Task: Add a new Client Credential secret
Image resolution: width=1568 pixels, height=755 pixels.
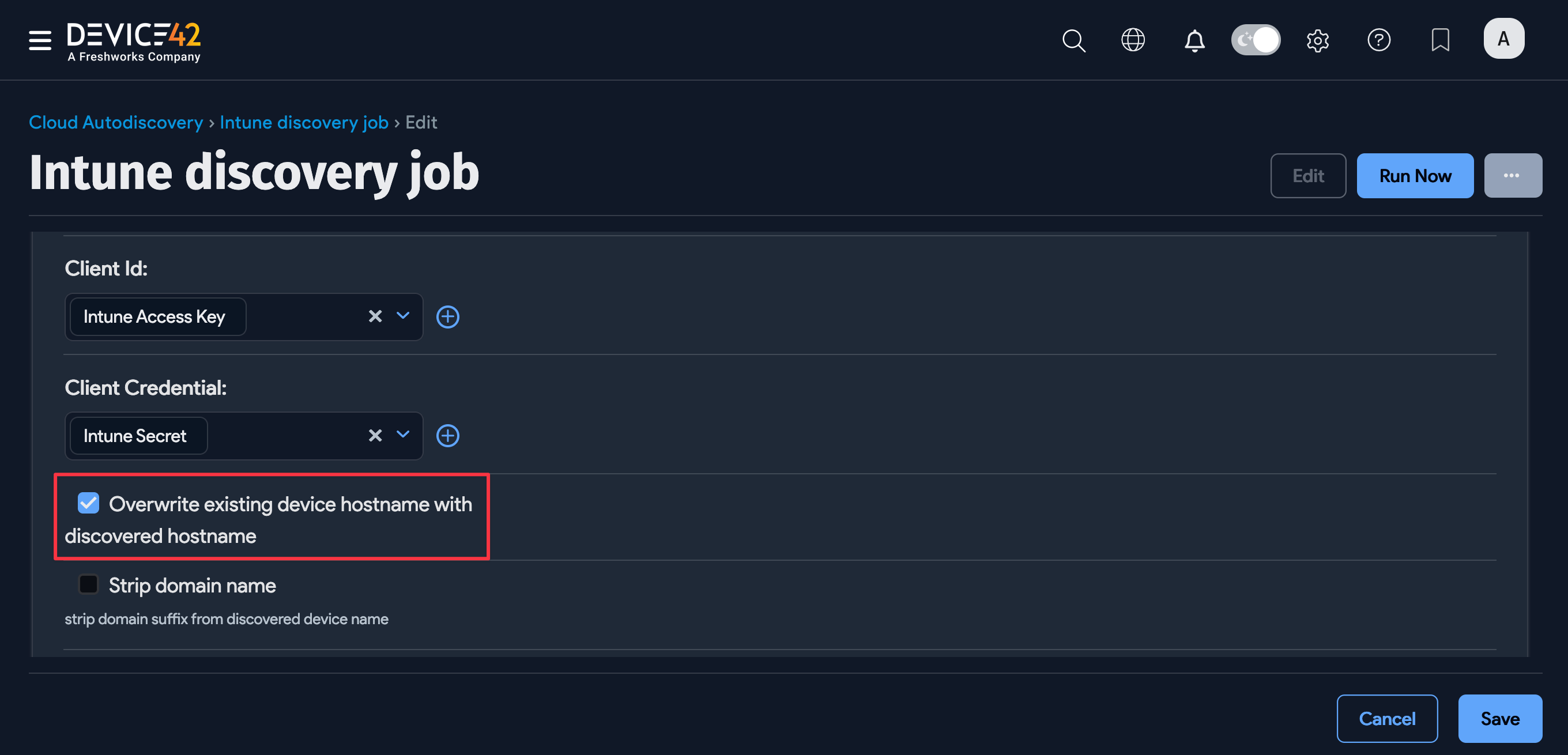Action: [448, 436]
